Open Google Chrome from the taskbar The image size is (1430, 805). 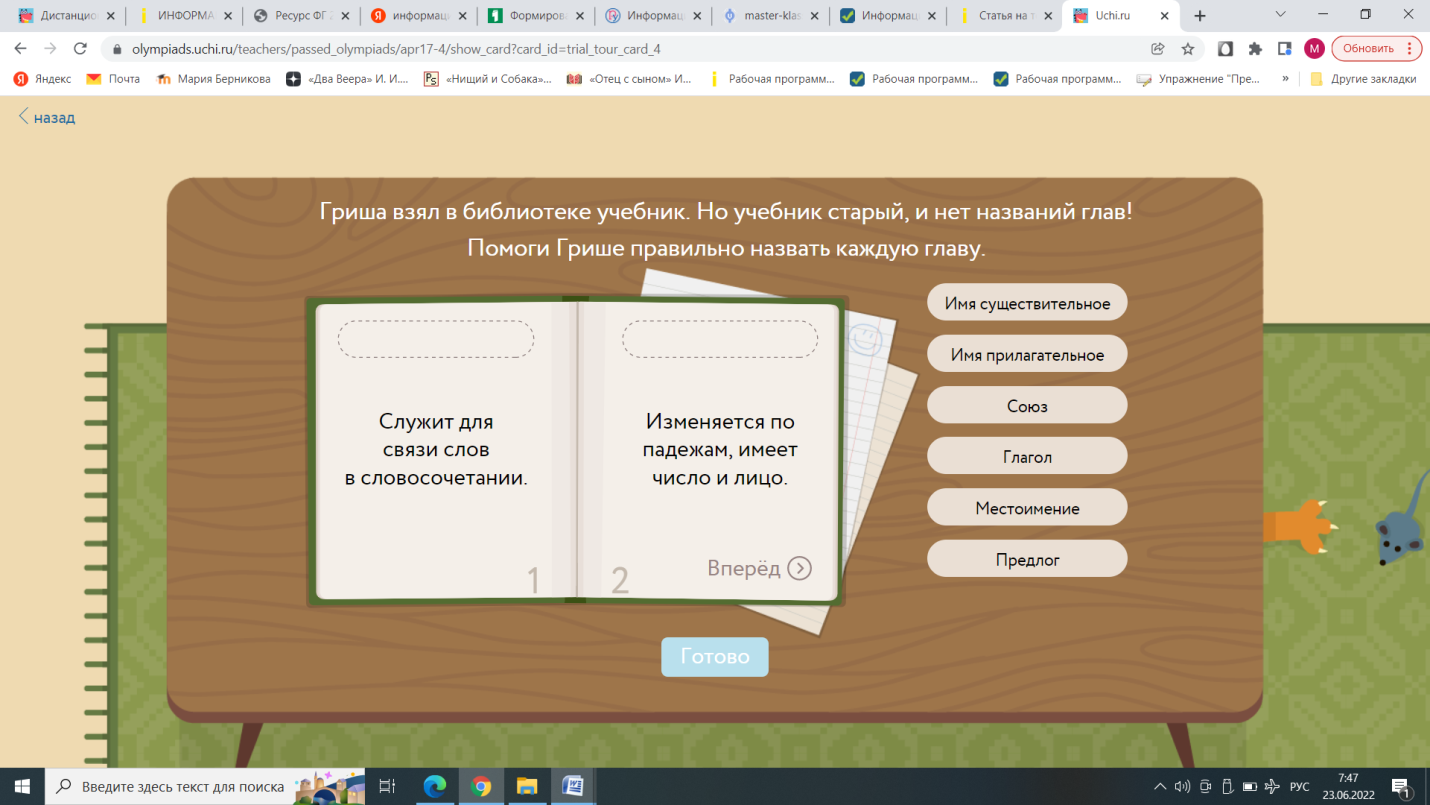pyautogui.click(x=481, y=786)
